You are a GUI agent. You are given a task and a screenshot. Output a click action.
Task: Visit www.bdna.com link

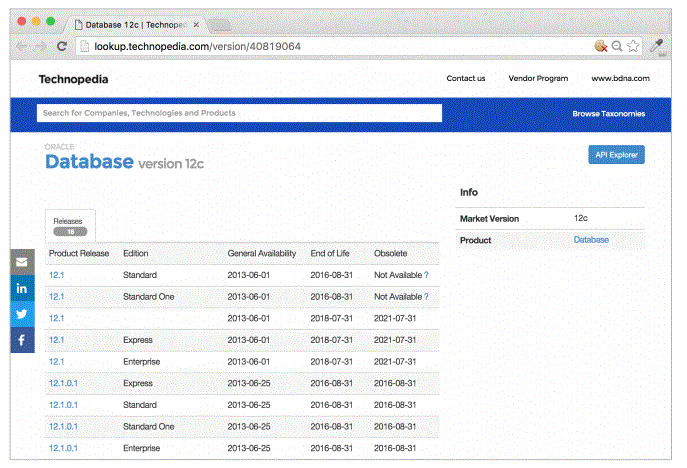(x=620, y=78)
